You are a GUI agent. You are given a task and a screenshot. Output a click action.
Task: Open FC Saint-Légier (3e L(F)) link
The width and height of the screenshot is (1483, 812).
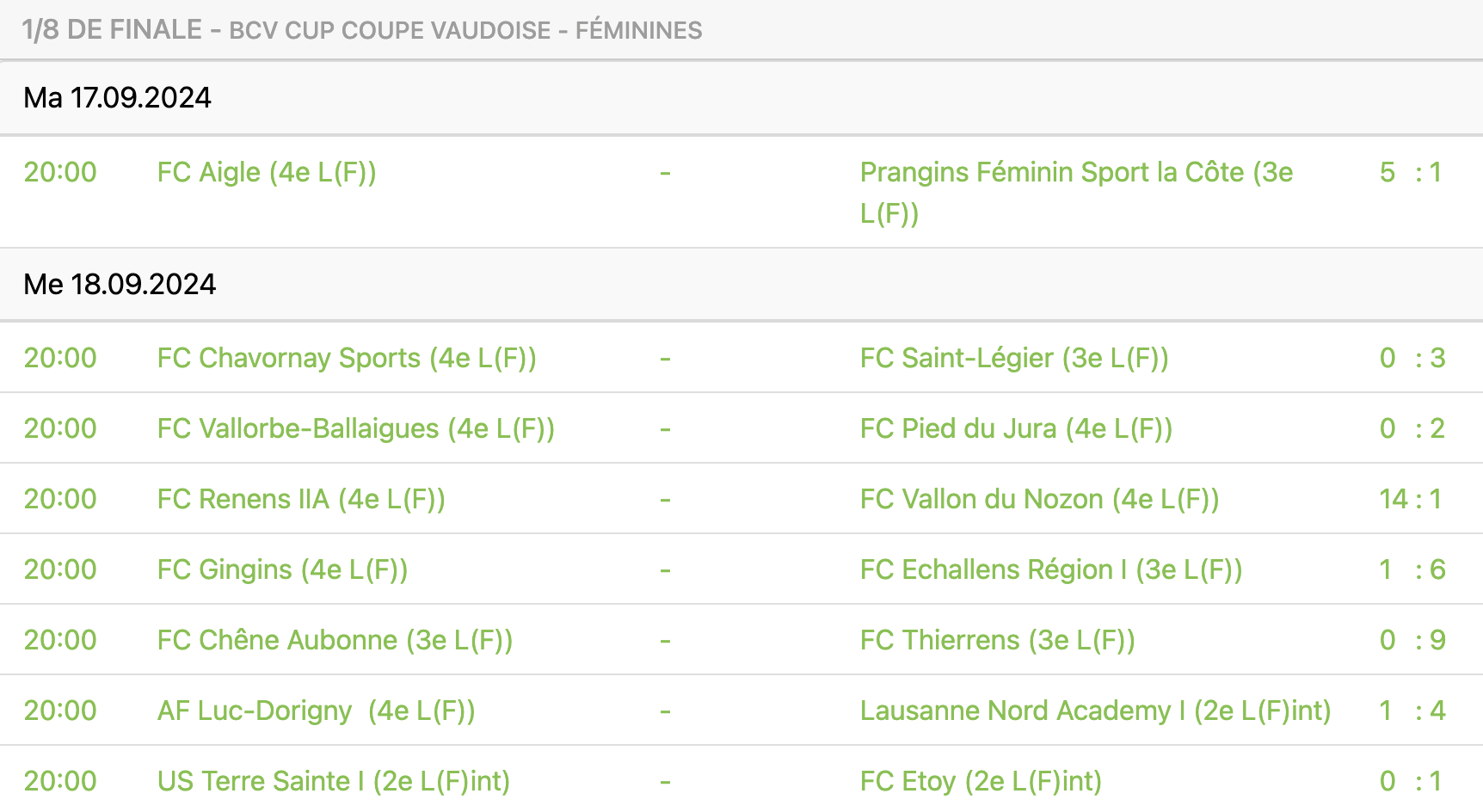1014,358
